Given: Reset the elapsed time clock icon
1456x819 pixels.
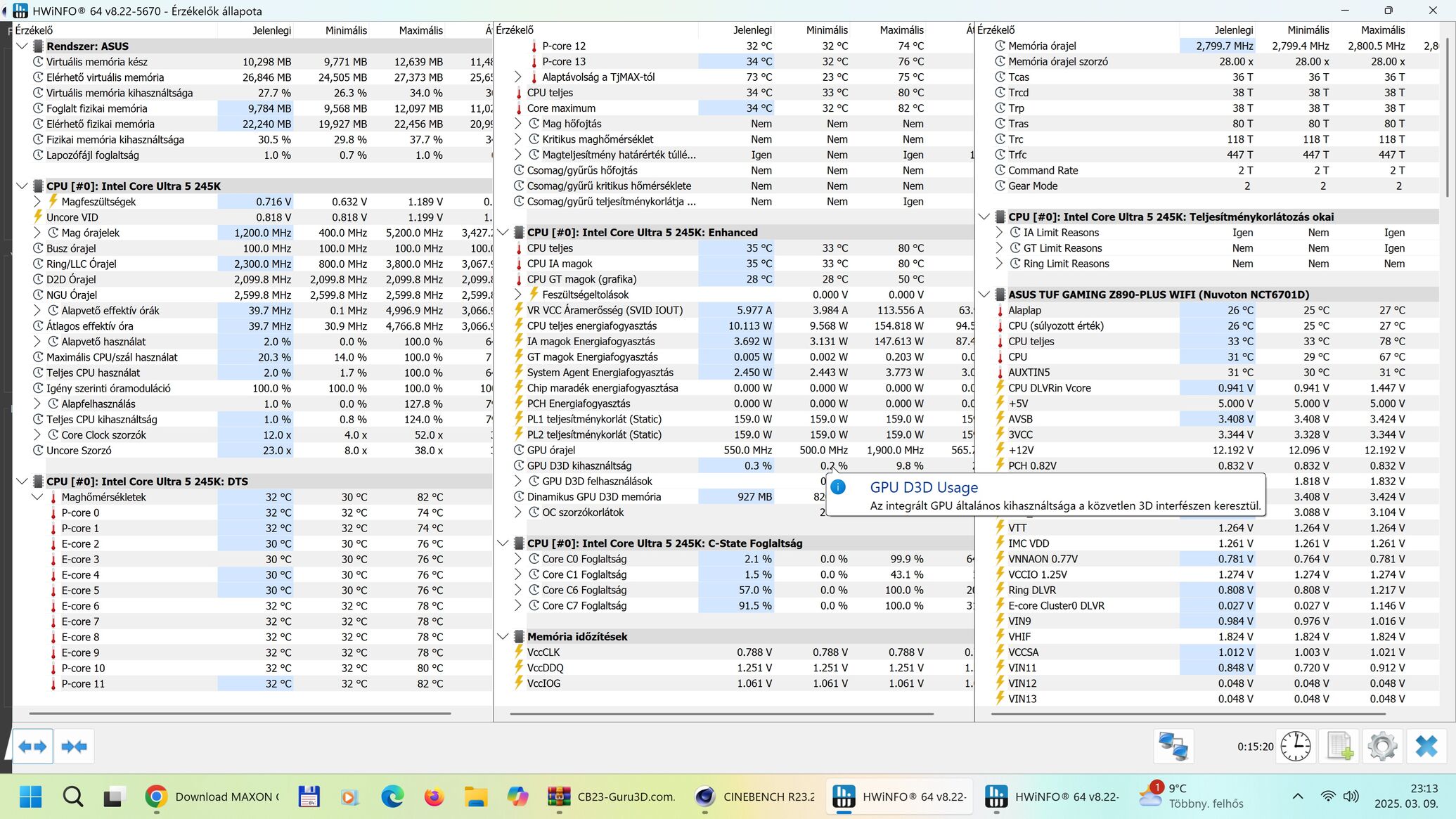Looking at the screenshot, I should pos(1295,747).
